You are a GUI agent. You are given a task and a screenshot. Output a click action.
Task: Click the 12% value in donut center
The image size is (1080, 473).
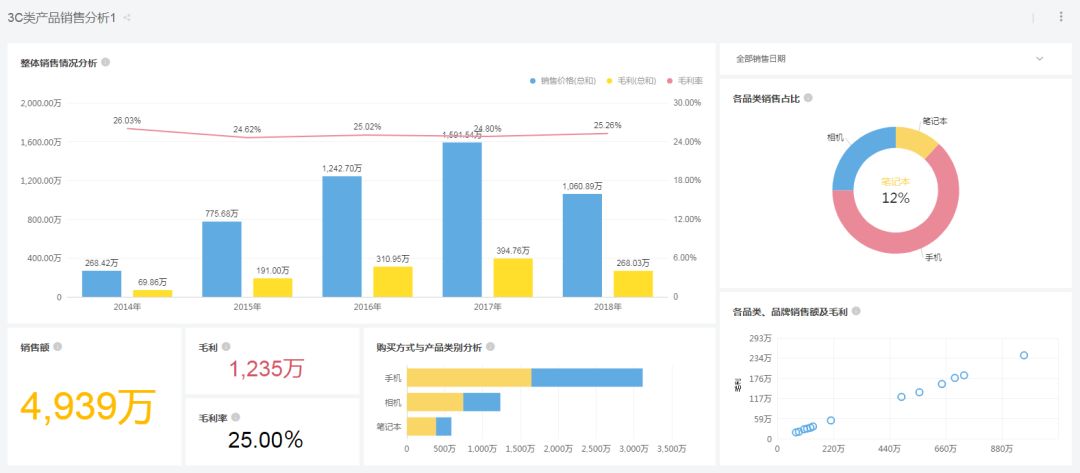(895, 198)
